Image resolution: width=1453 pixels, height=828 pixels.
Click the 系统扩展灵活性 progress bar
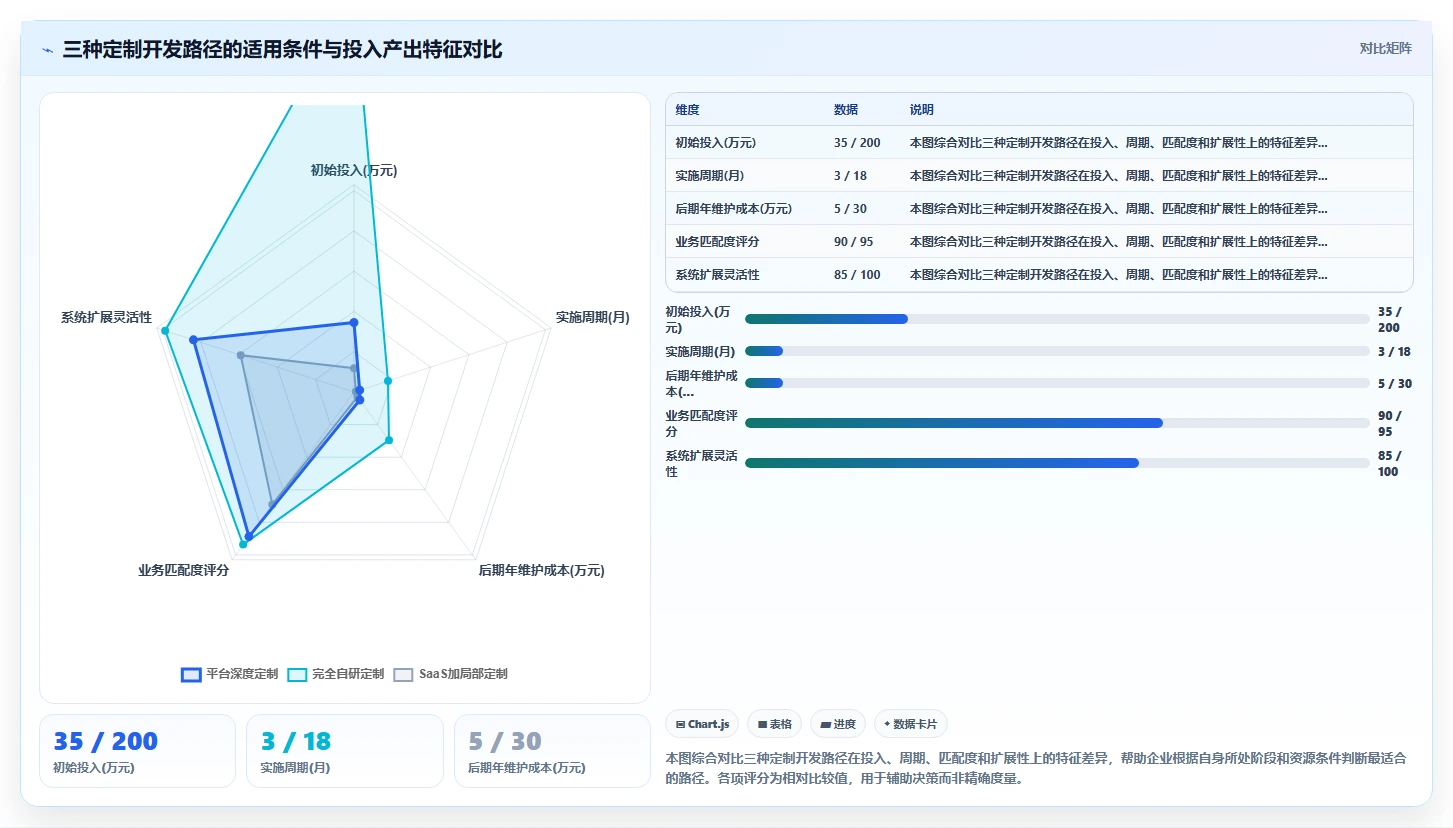click(x=1057, y=463)
